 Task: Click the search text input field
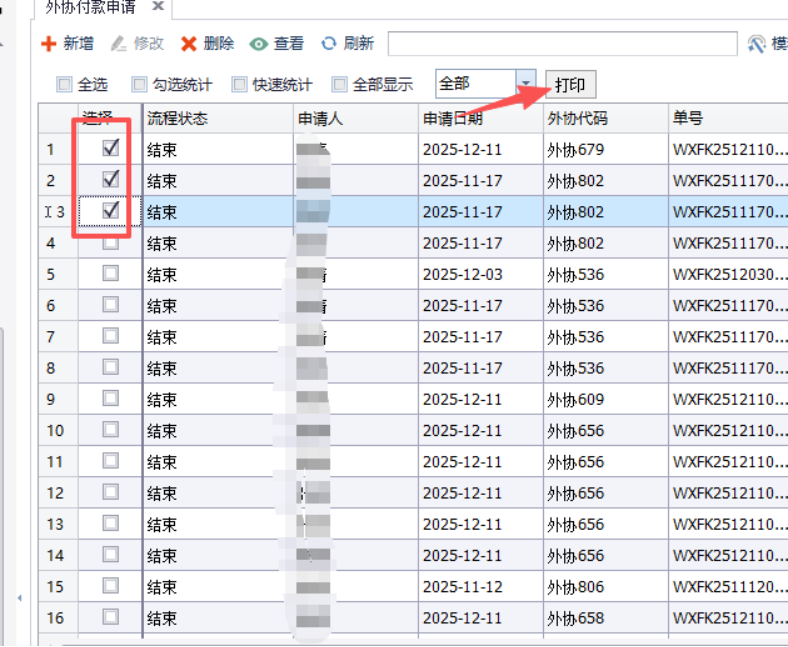coord(562,44)
